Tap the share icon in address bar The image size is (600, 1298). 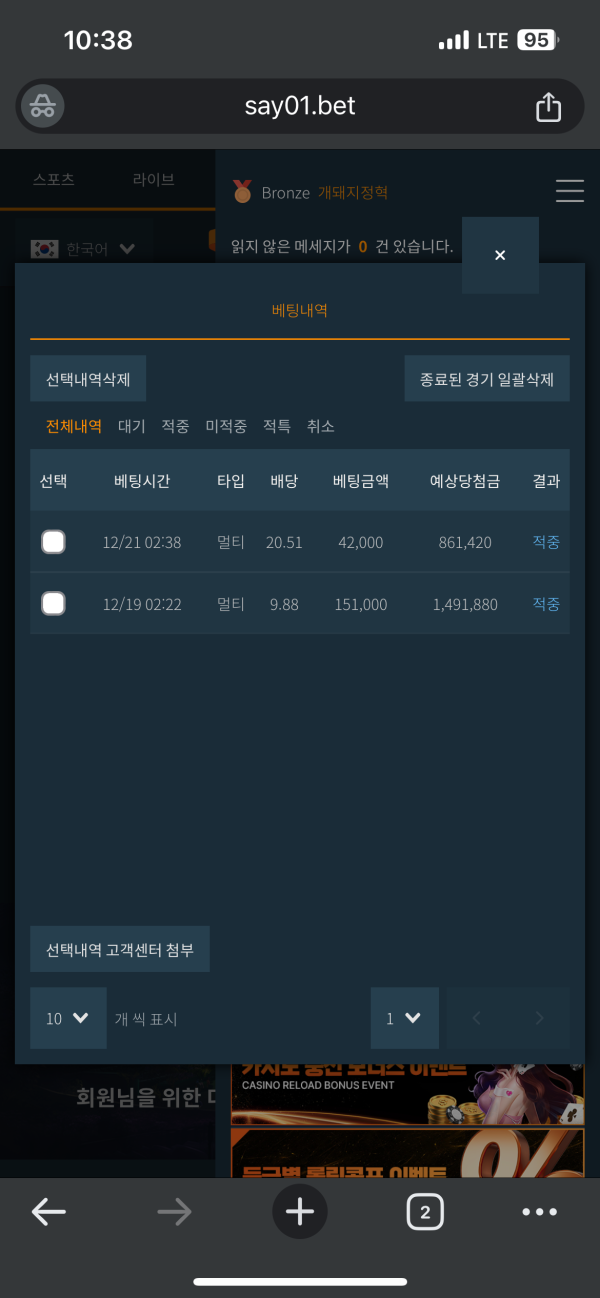tap(548, 107)
